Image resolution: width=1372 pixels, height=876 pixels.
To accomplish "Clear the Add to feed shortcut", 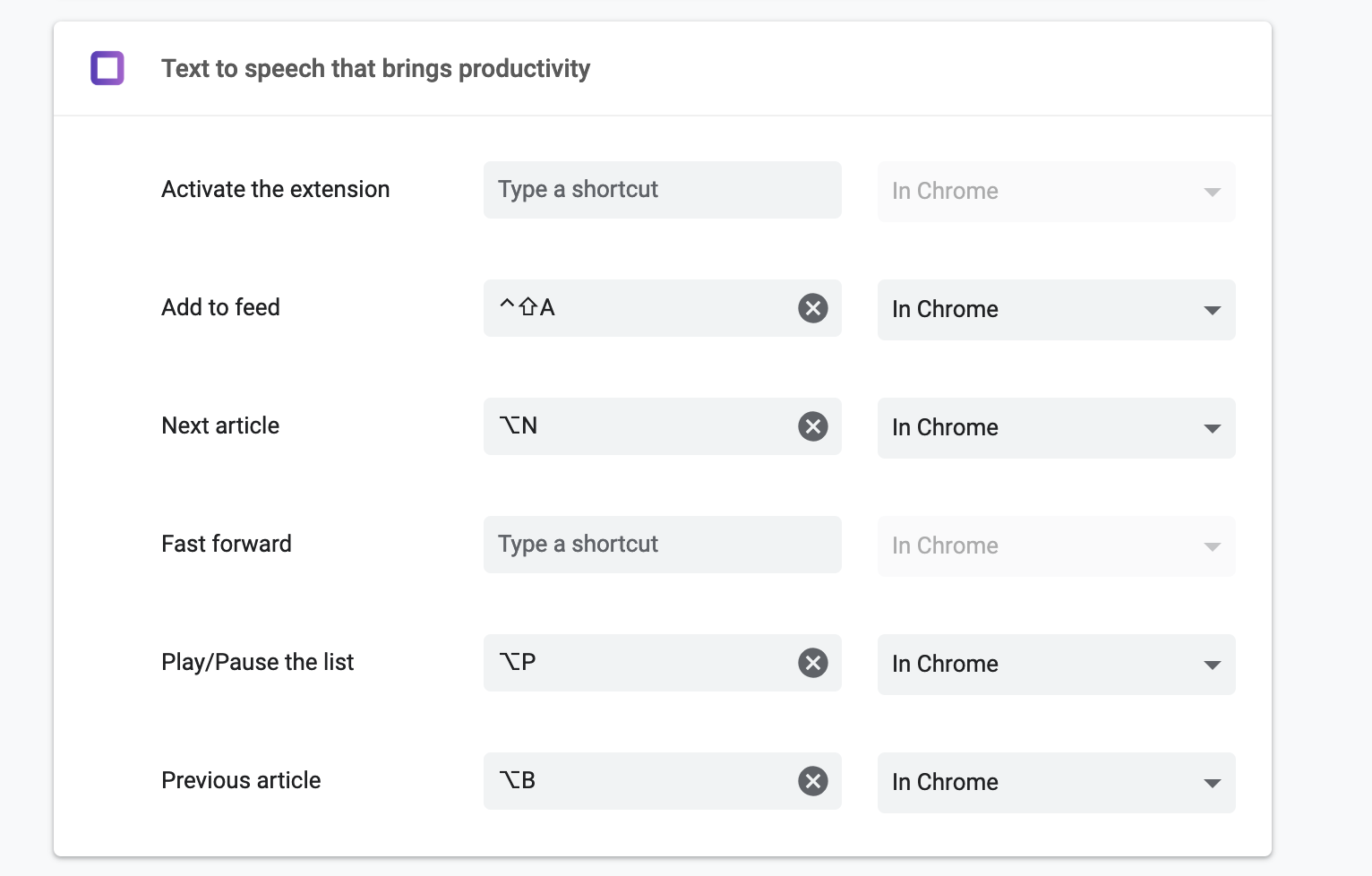I will 813,308.
